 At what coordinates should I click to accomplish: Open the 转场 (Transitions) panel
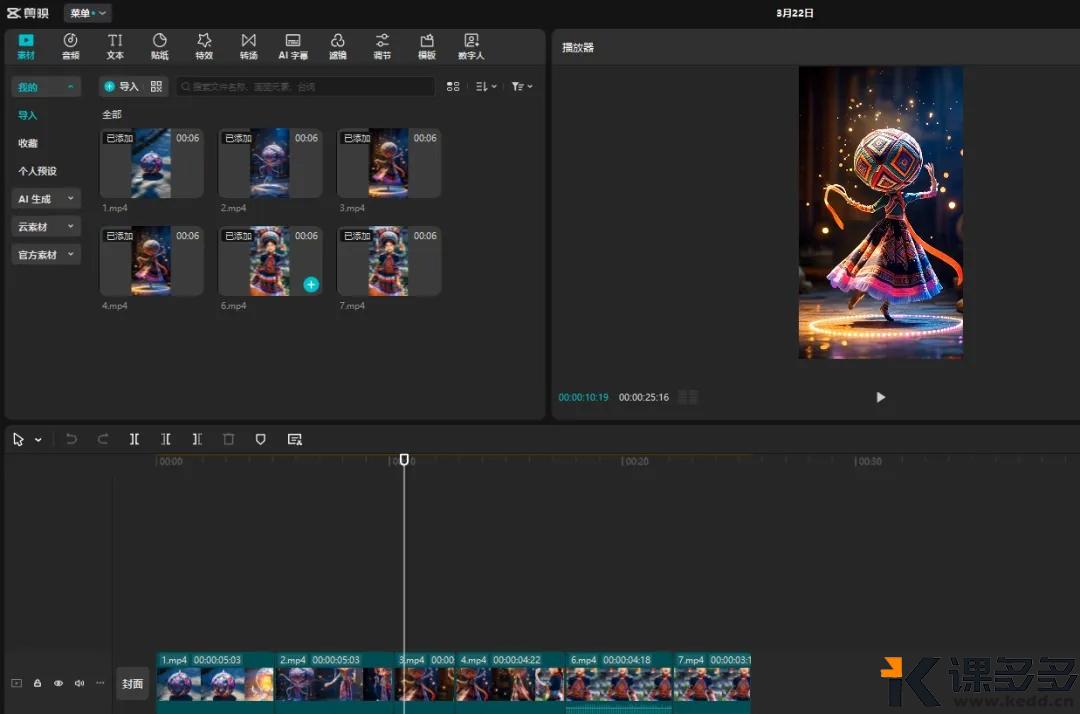pyautogui.click(x=248, y=46)
